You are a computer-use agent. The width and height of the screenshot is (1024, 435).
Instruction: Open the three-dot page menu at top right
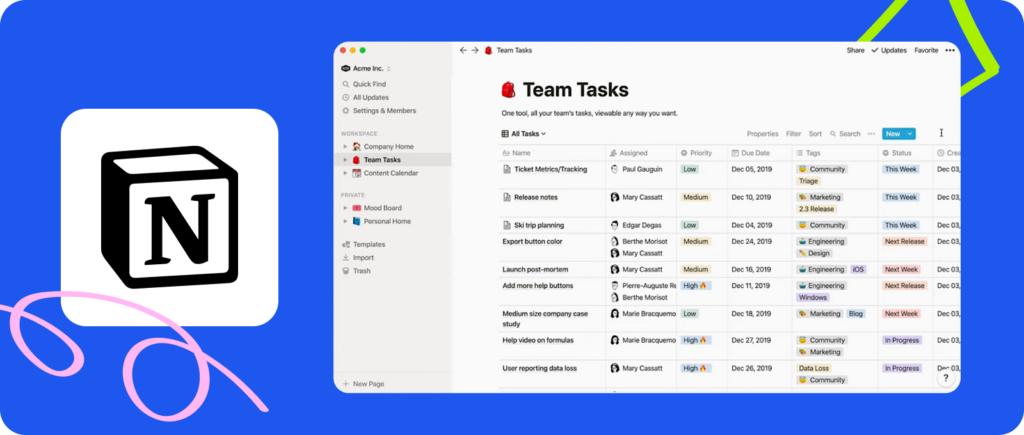[949, 50]
